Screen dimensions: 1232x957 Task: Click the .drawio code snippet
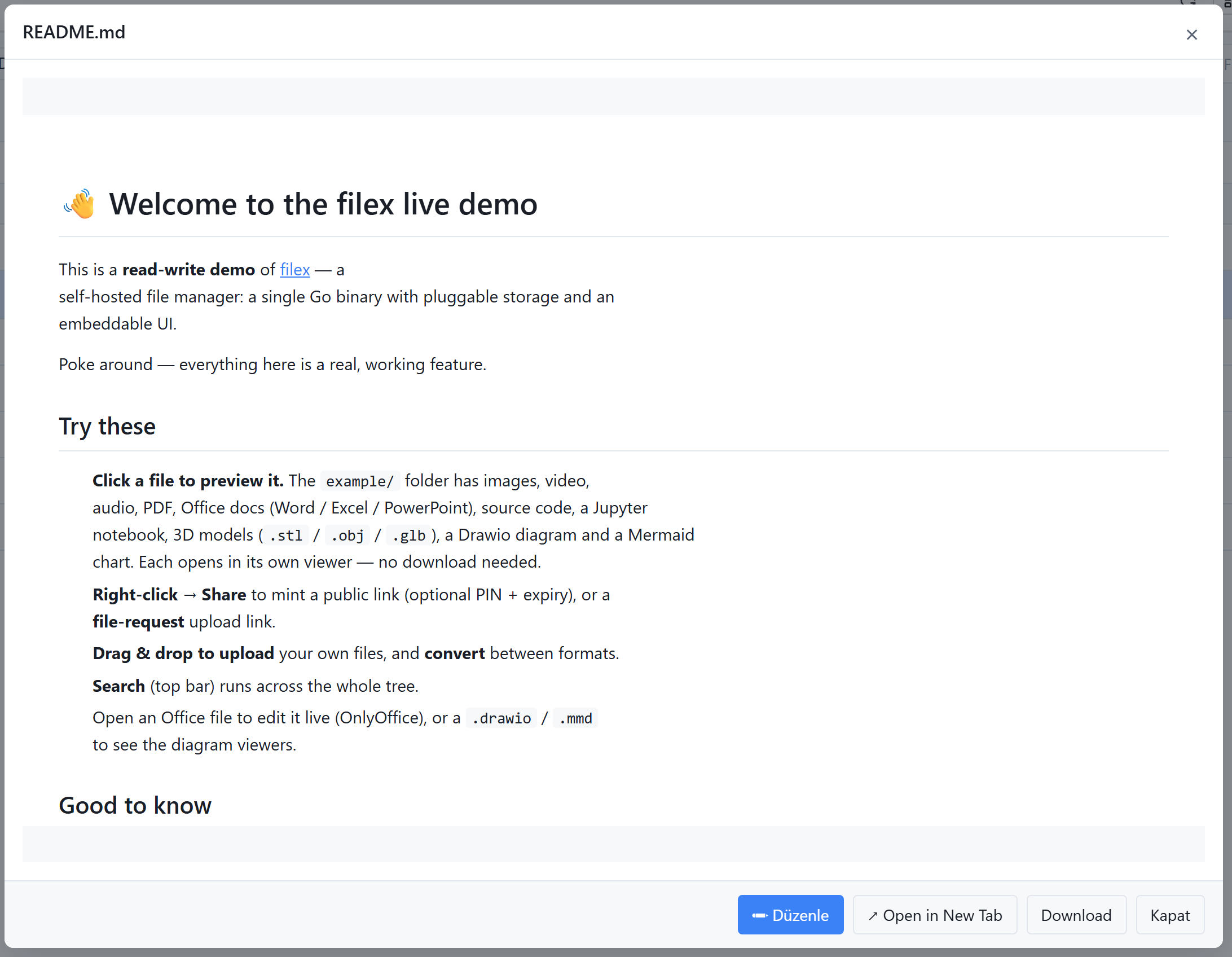click(x=501, y=718)
